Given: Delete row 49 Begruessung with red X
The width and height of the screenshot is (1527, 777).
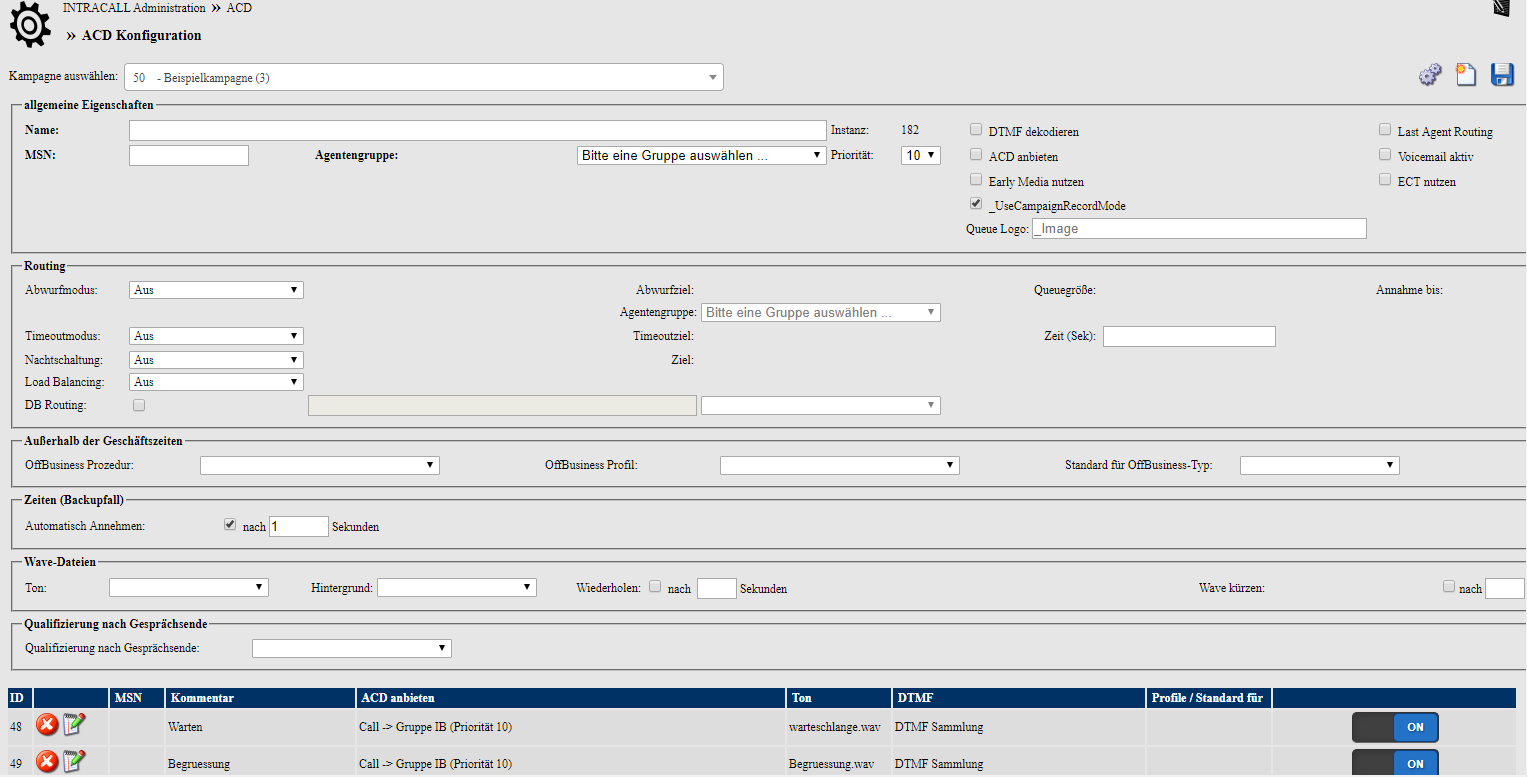Looking at the screenshot, I should pyautogui.click(x=47, y=762).
